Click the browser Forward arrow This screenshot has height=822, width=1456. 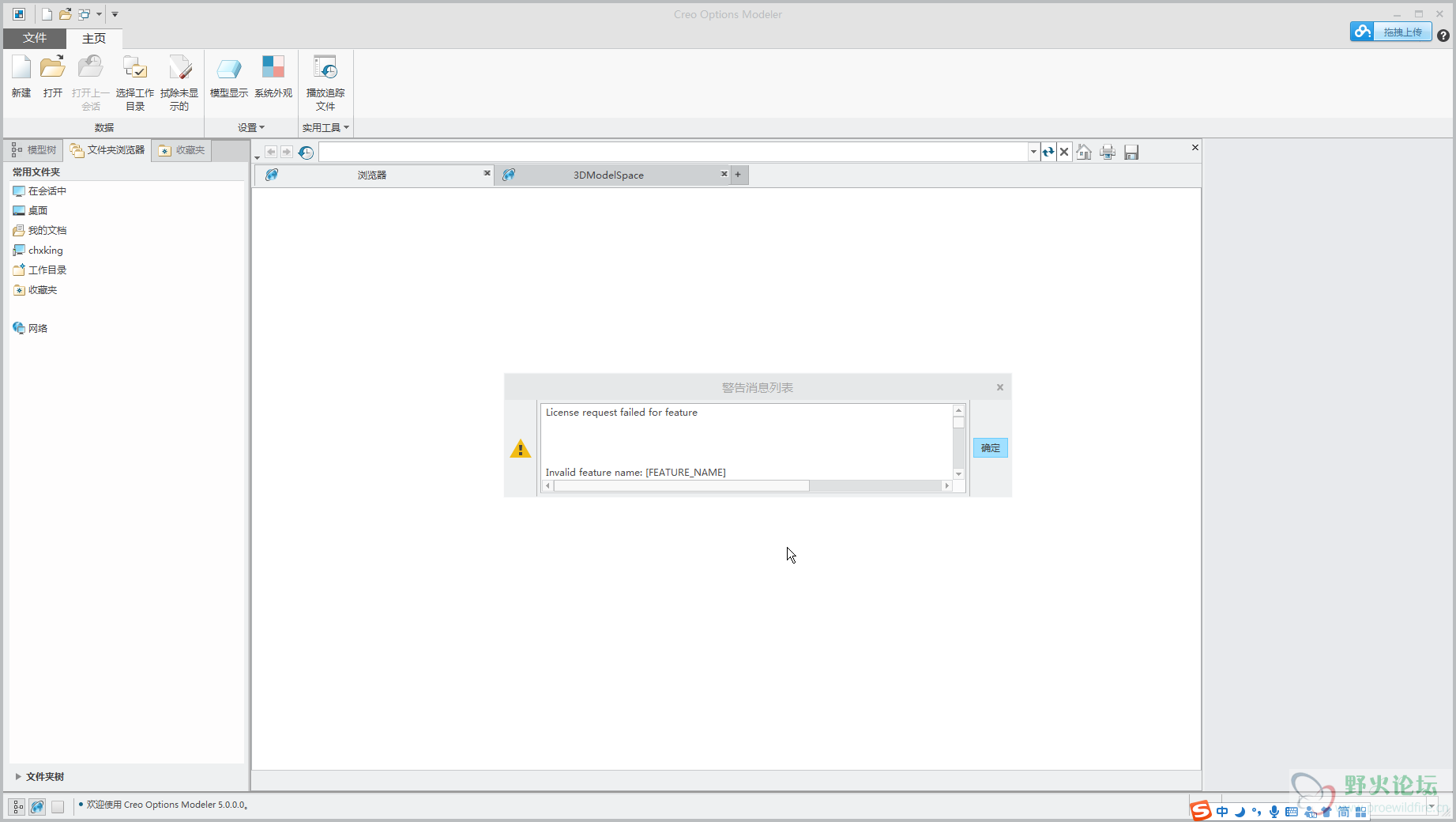287,152
